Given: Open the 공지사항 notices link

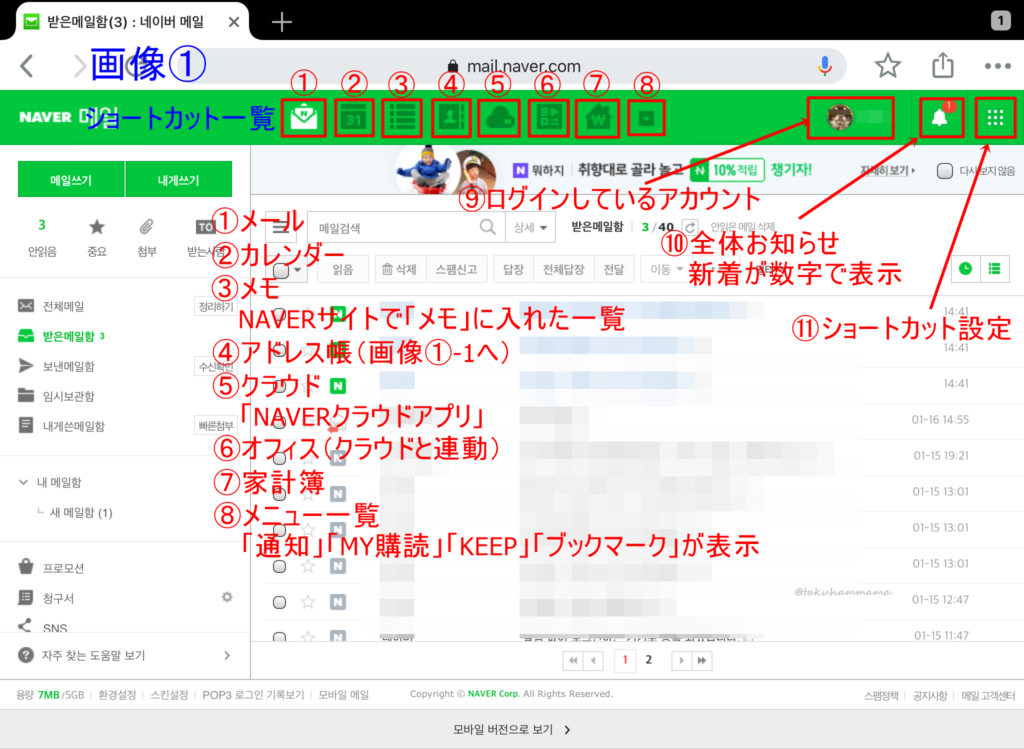Looking at the screenshot, I should point(930,696).
